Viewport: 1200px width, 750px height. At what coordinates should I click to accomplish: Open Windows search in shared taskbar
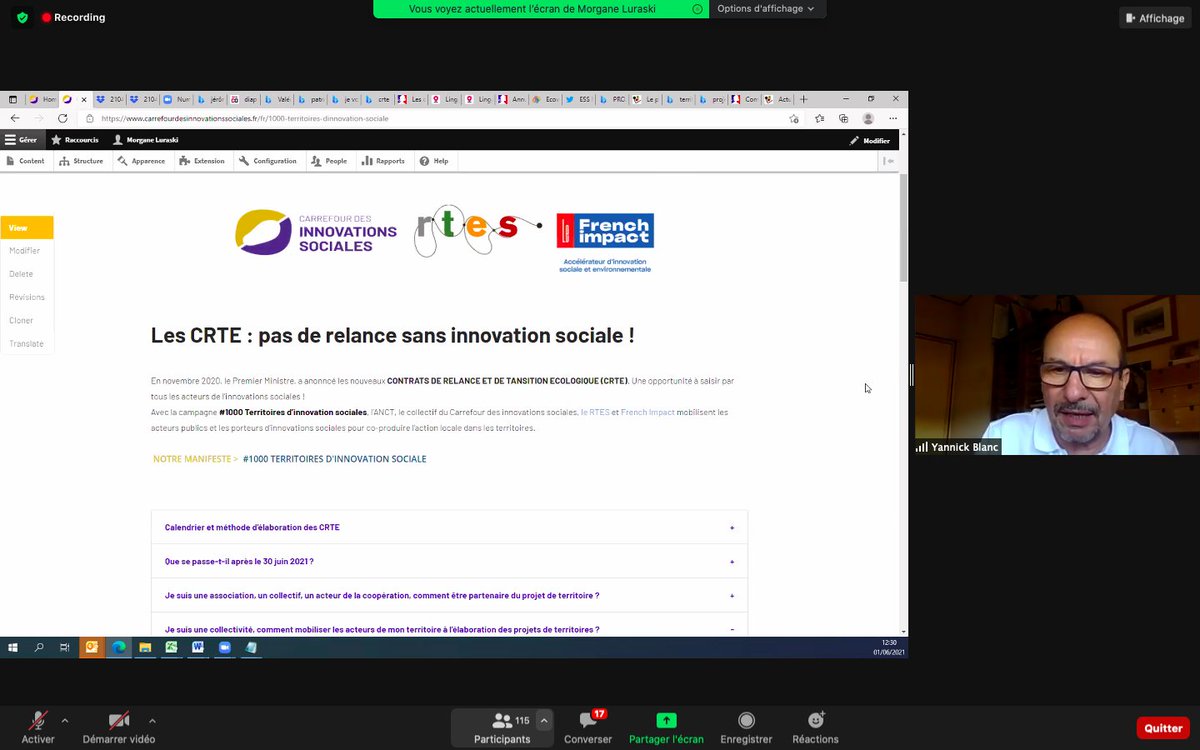pyautogui.click(x=39, y=647)
